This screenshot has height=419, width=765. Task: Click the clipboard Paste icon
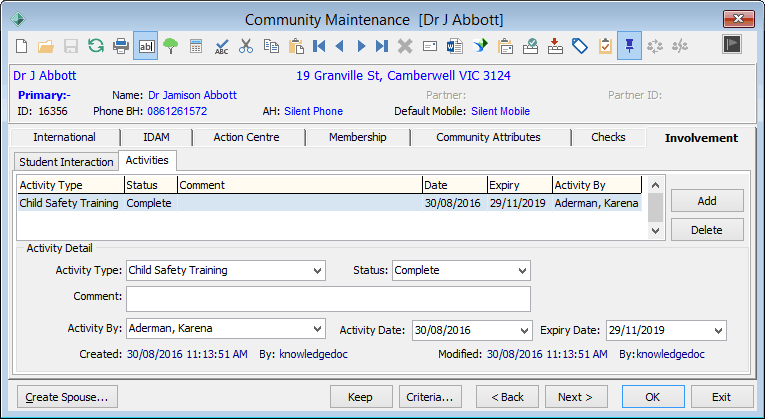[296, 46]
